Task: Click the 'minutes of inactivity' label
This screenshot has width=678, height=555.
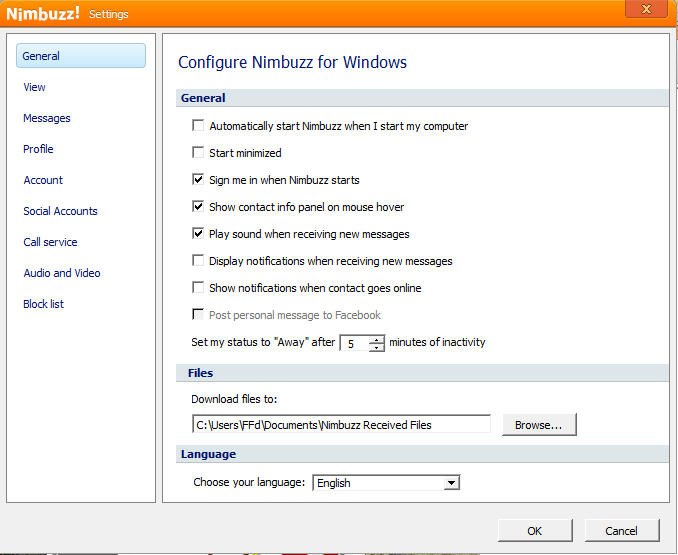Action: click(x=437, y=342)
